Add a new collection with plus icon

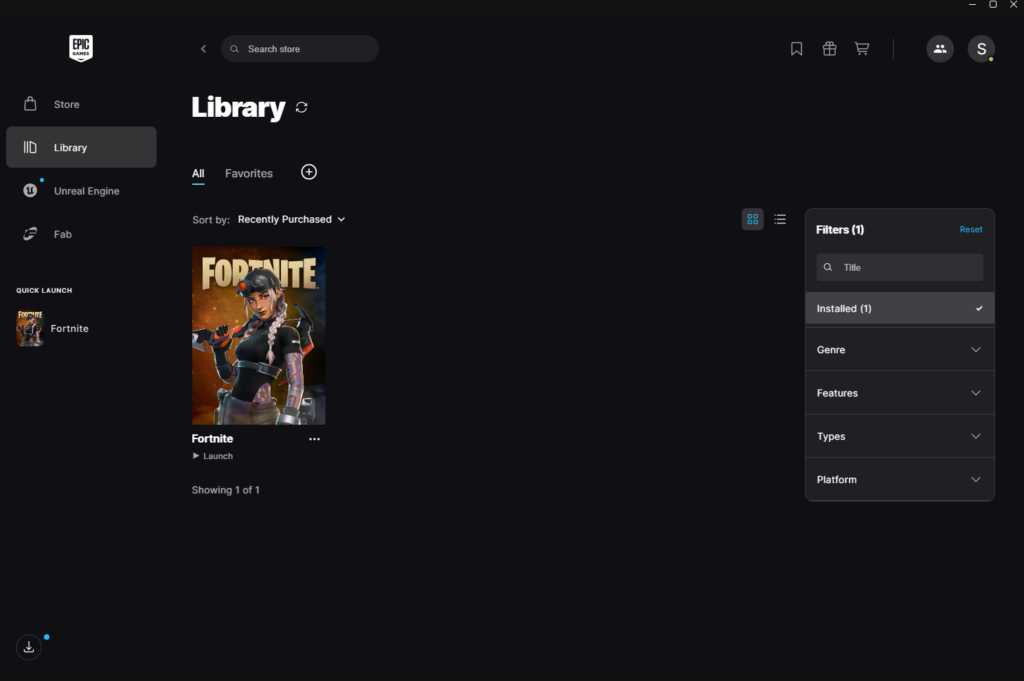pyautogui.click(x=309, y=172)
